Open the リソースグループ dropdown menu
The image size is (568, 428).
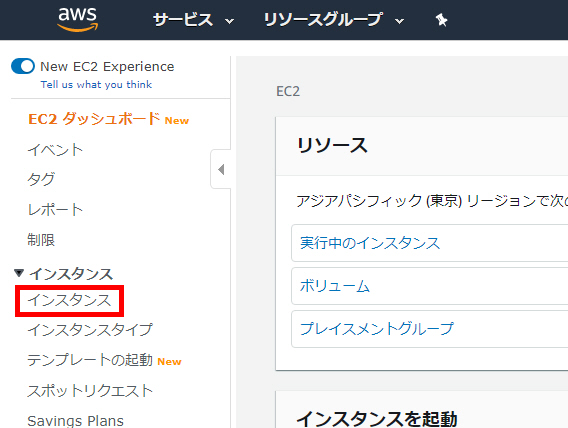333,20
